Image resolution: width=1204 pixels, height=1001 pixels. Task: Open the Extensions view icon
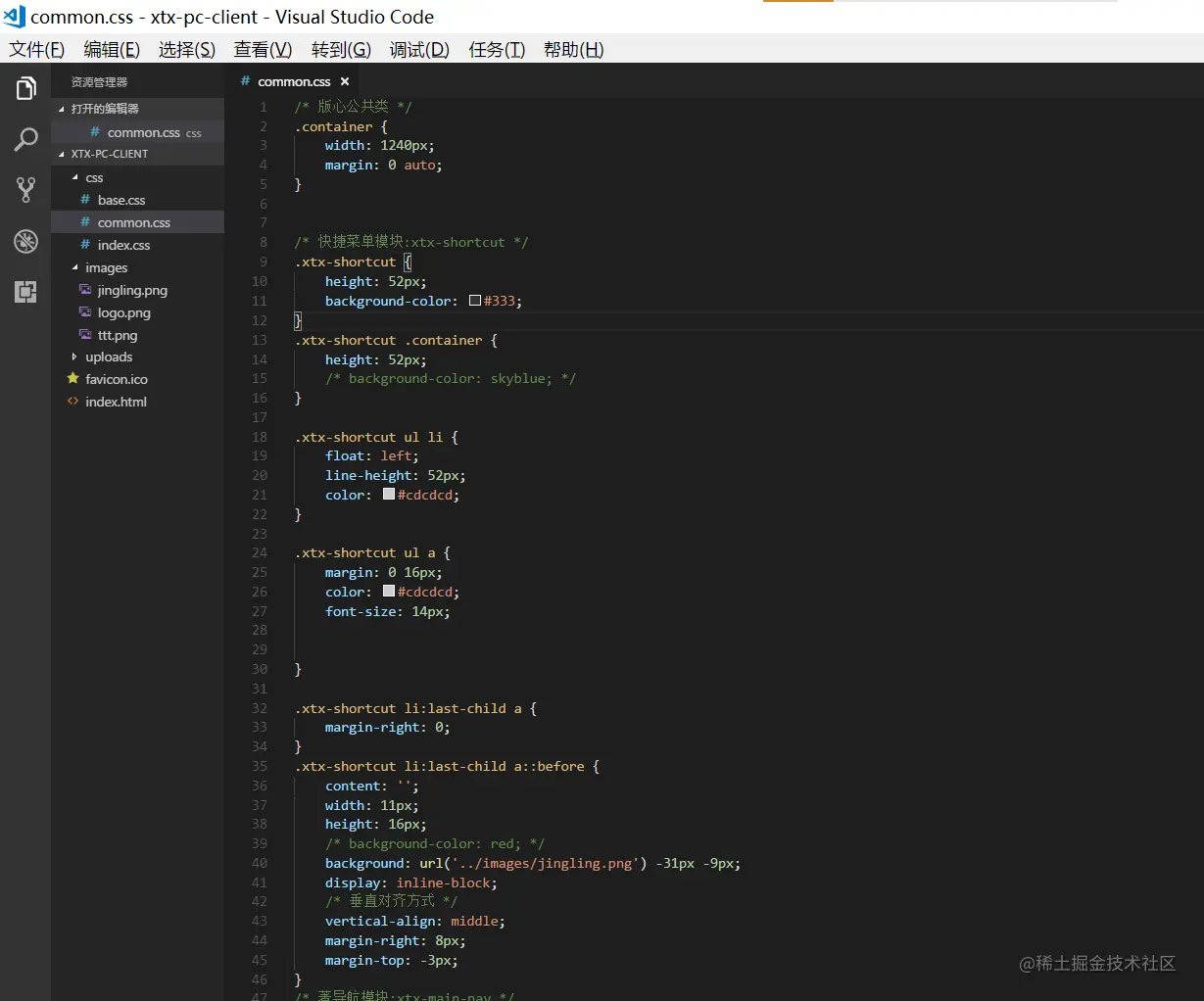point(25,291)
